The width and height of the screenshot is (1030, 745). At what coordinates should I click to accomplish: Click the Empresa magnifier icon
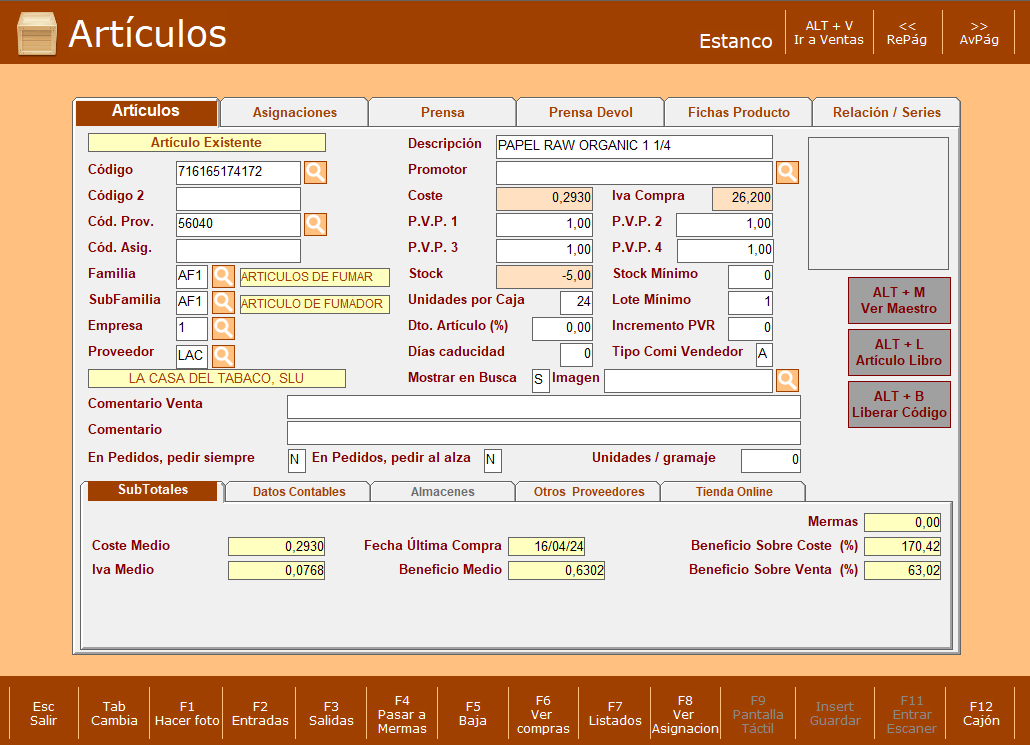point(223,328)
